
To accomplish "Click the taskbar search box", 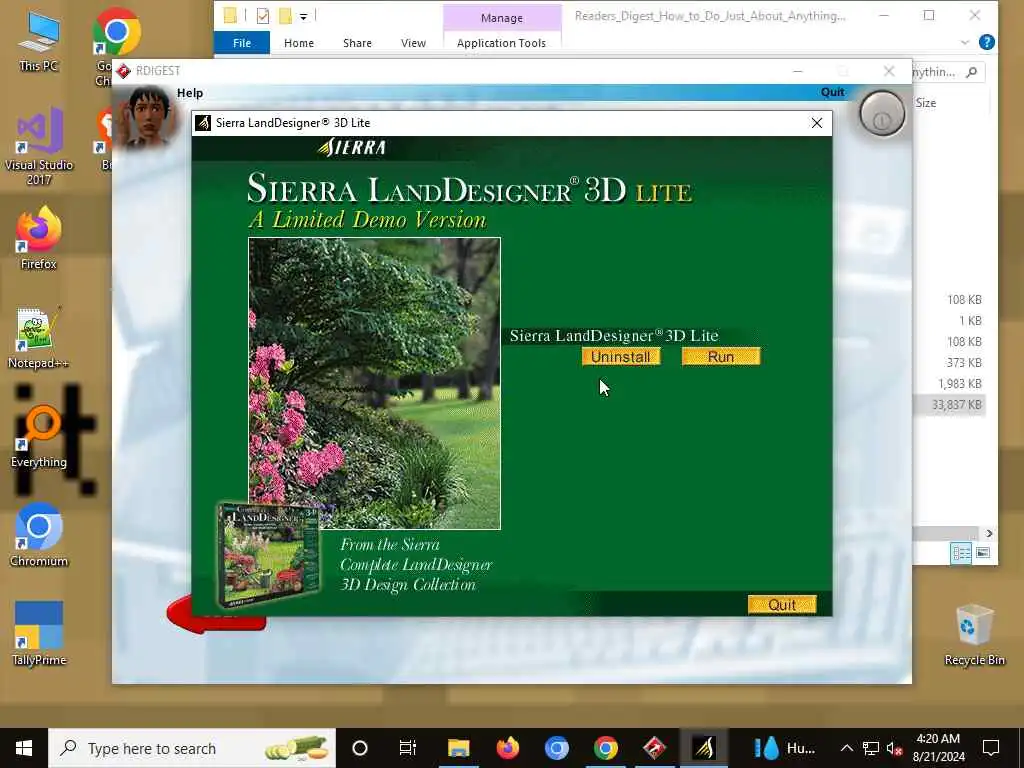I will pyautogui.click(x=192, y=748).
